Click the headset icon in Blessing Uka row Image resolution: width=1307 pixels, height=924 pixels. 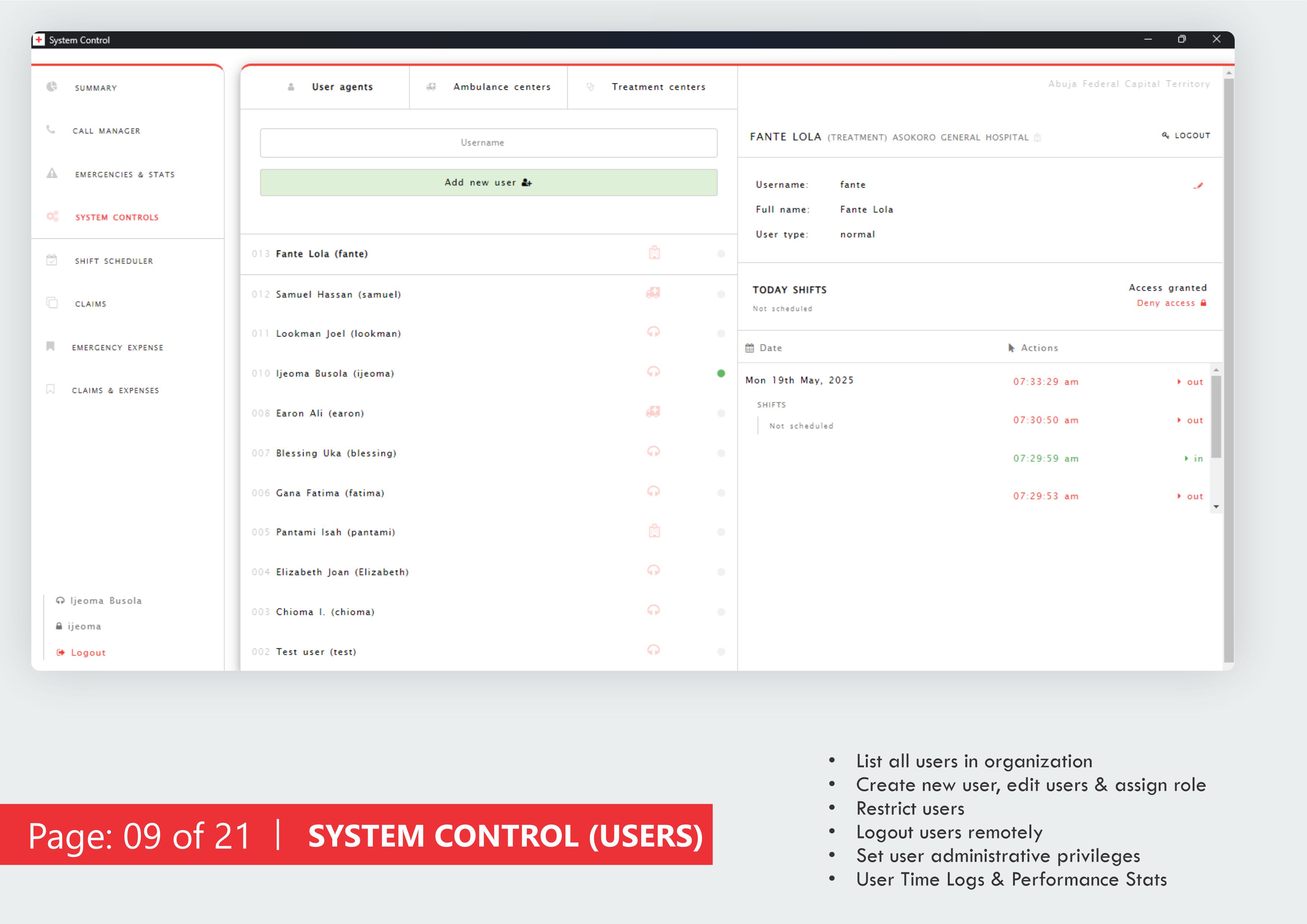(x=653, y=451)
